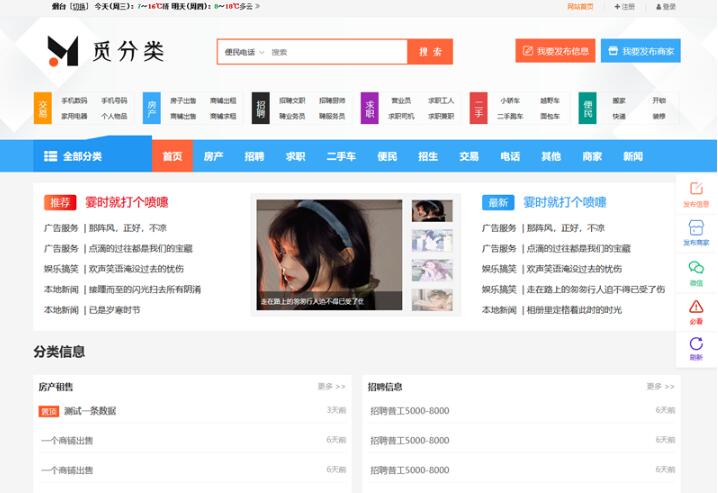
Task: Open the 手机号码 link
Action: pyautogui.click(x=114, y=100)
